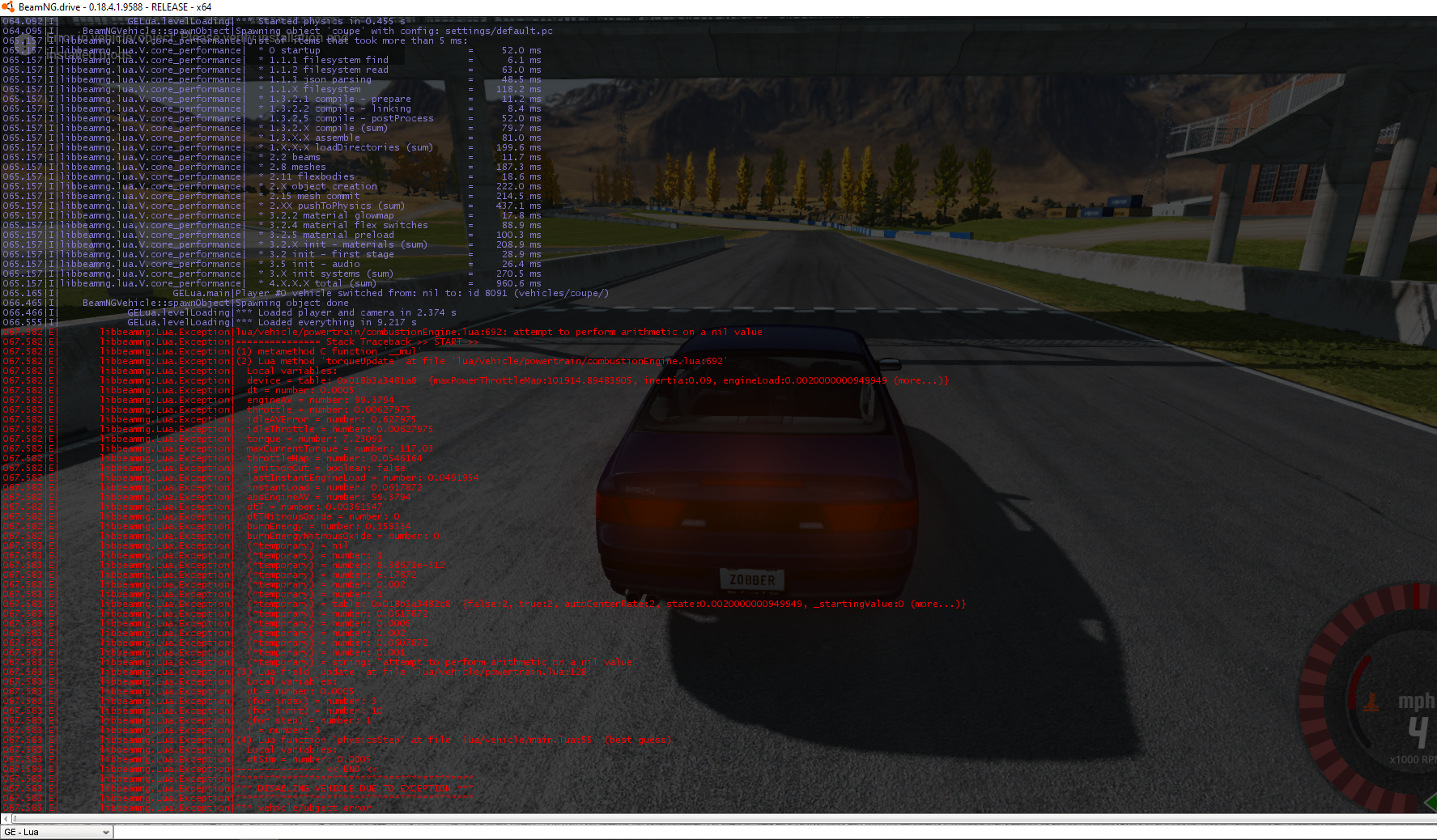Select the 'Started physics in 0.455 s' log line
The image size is (1437, 840).
pos(321,21)
